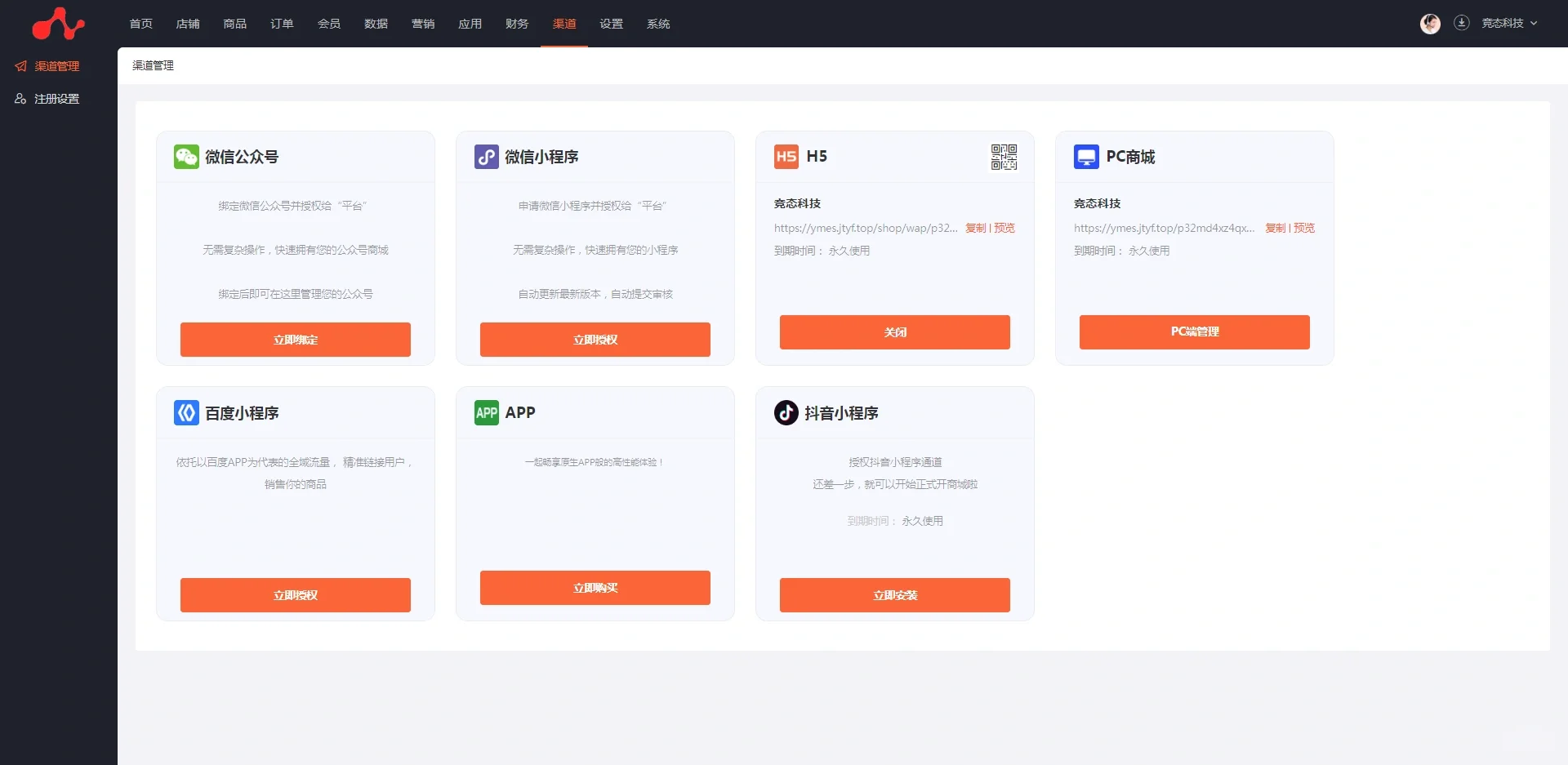Screen dimensions: 1568x765
Task: Click the WeChat official account icon
Action: [186, 157]
